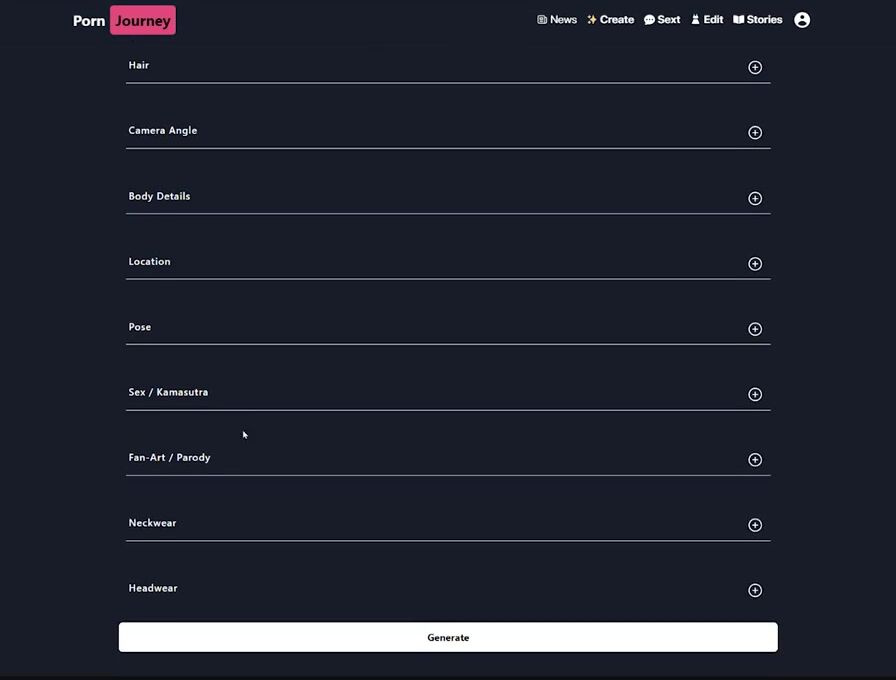
Task: Open the News nav link
Action: click(x=557, y=20)
